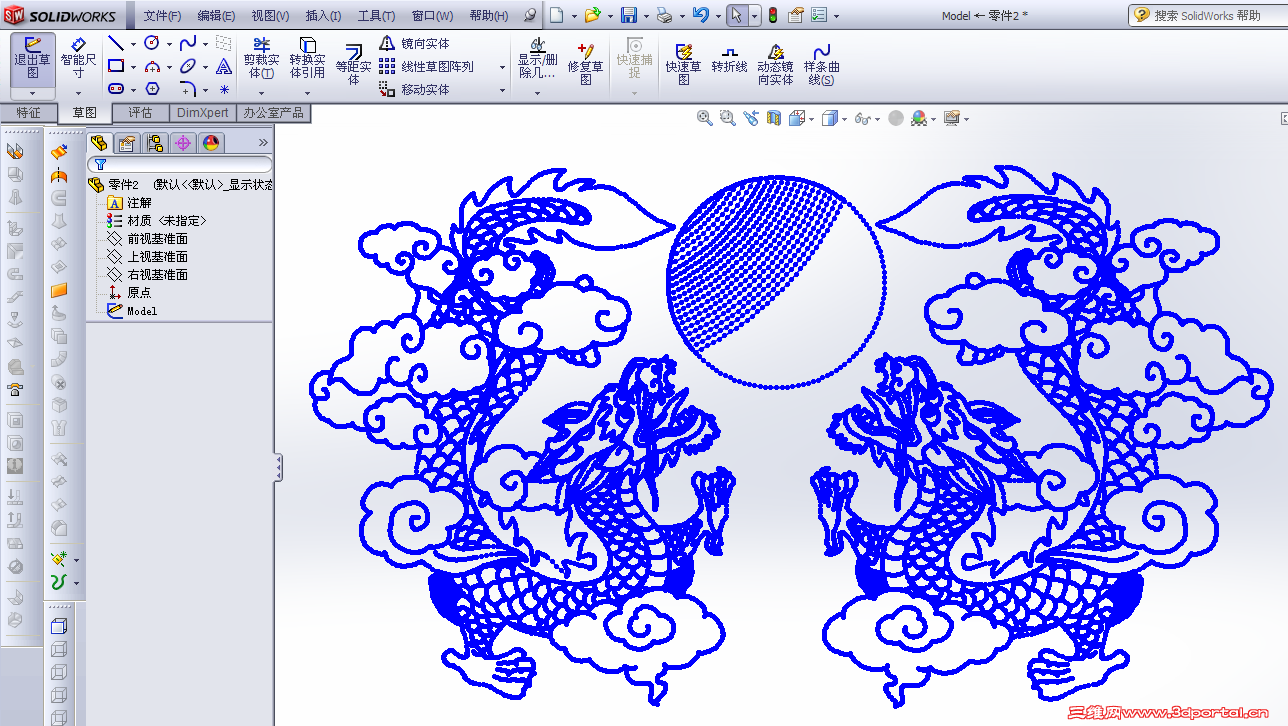
Task: Click 显示/删除几何关系 tool
Action: point(537,58)
